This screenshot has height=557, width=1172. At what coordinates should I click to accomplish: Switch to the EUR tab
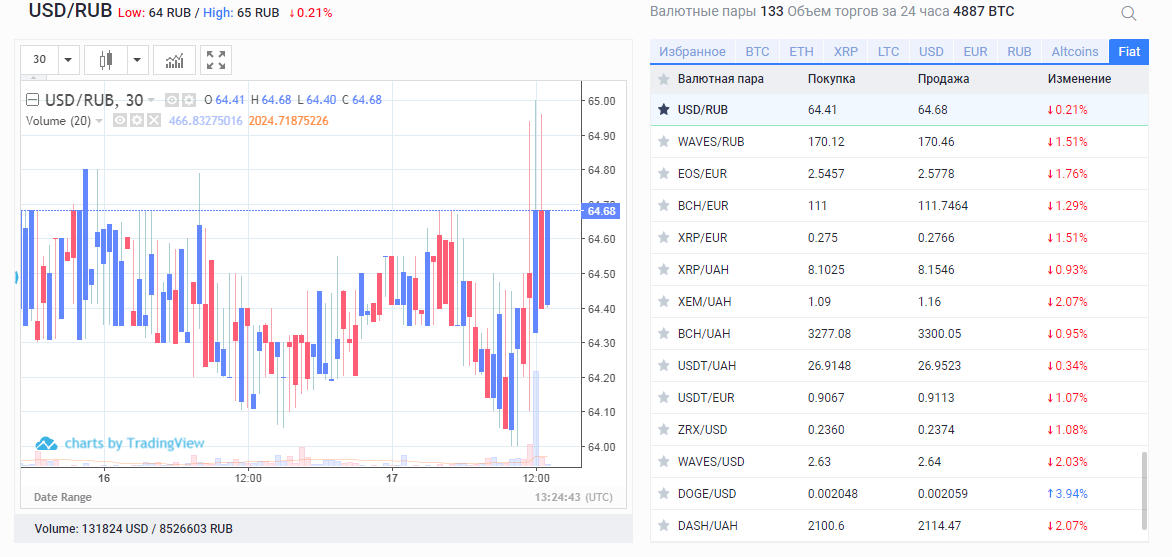point(975,52)
